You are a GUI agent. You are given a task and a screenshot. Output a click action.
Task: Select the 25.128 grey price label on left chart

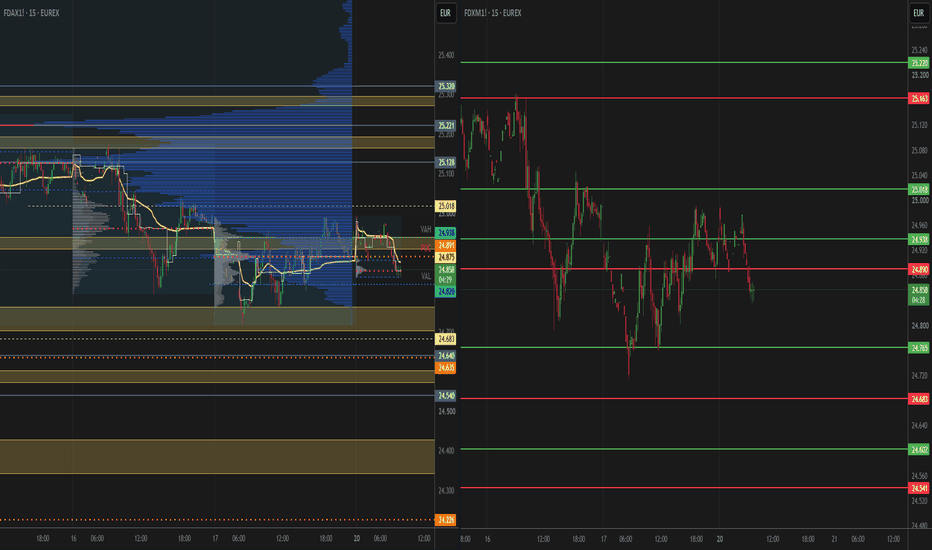[446, 162]
